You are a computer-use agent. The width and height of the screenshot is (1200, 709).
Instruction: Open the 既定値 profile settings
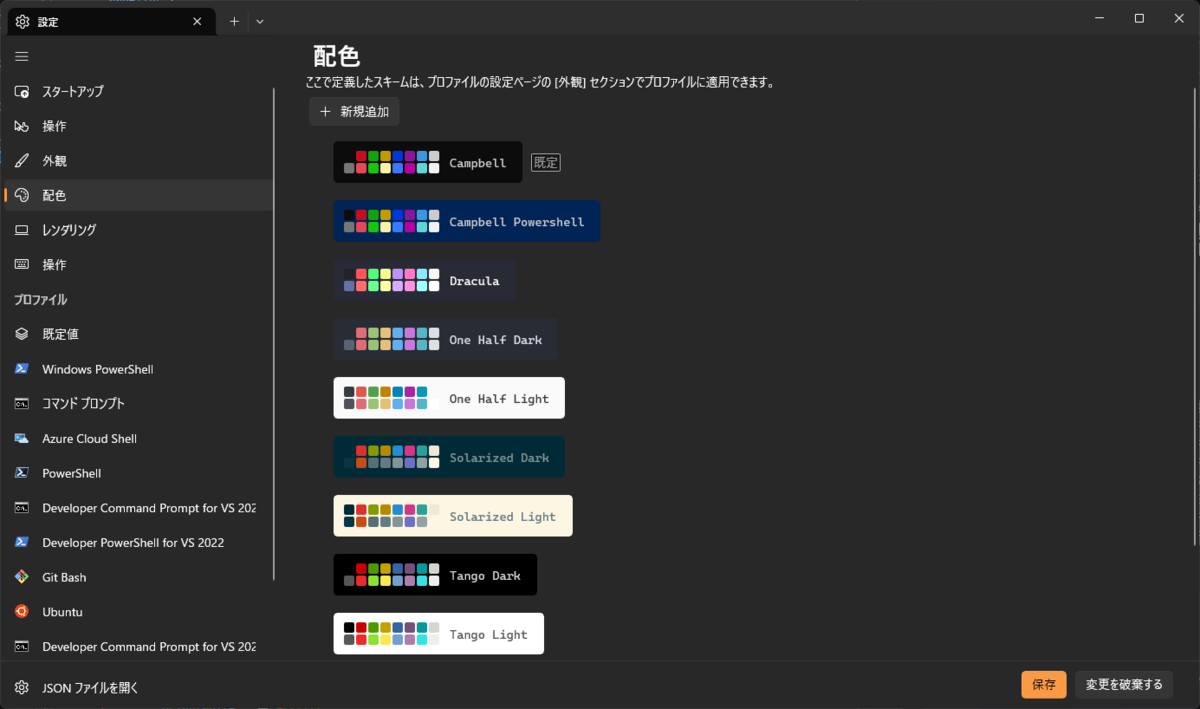[x=139, y=334]
